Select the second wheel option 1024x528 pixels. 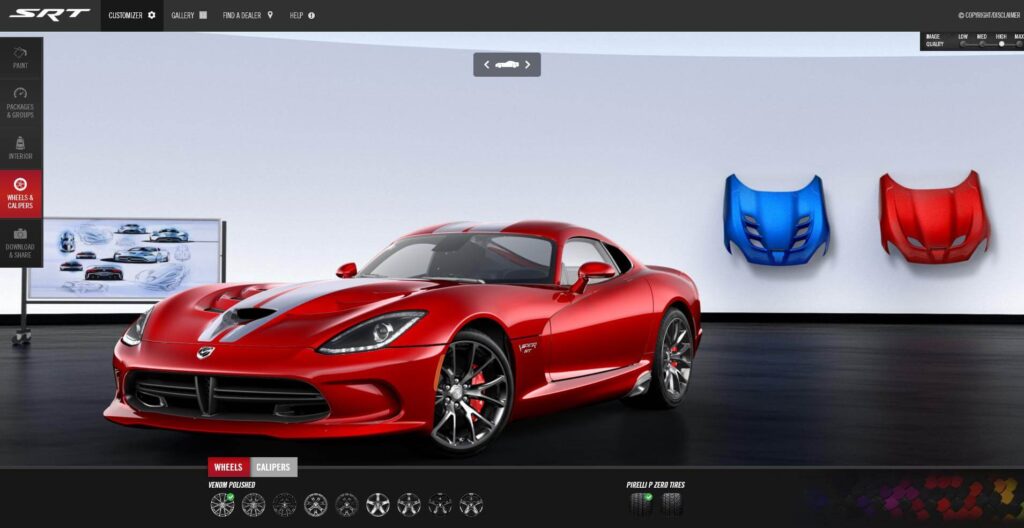(253, 504)
